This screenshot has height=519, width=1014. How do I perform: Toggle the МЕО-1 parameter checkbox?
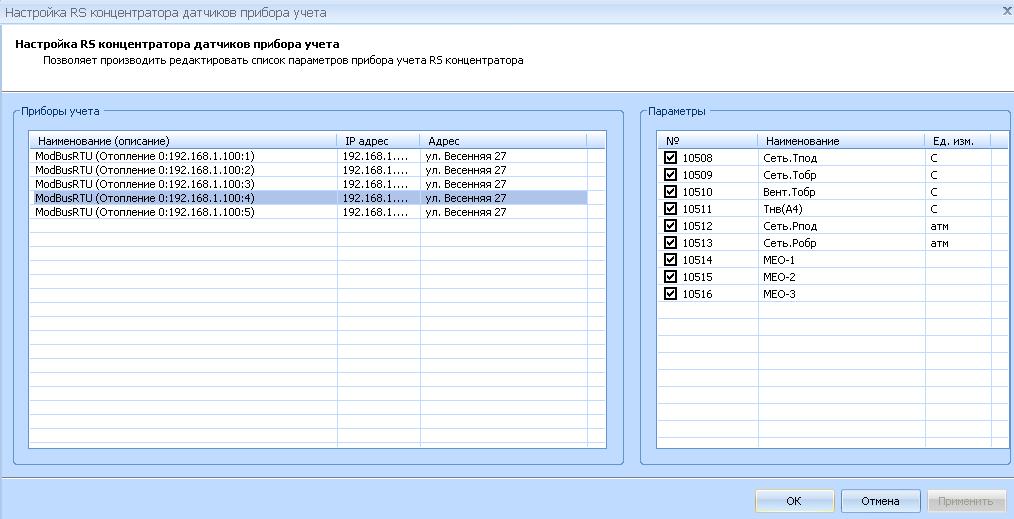(670, 260)
